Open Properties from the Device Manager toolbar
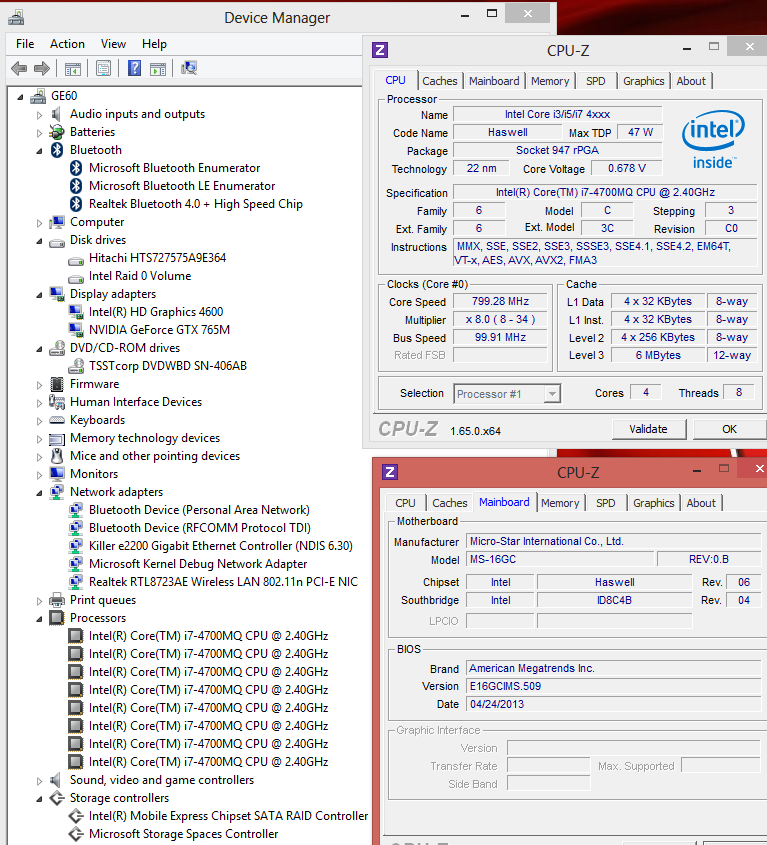Screen dimensions: 767x845 click(x=102, y=68)
